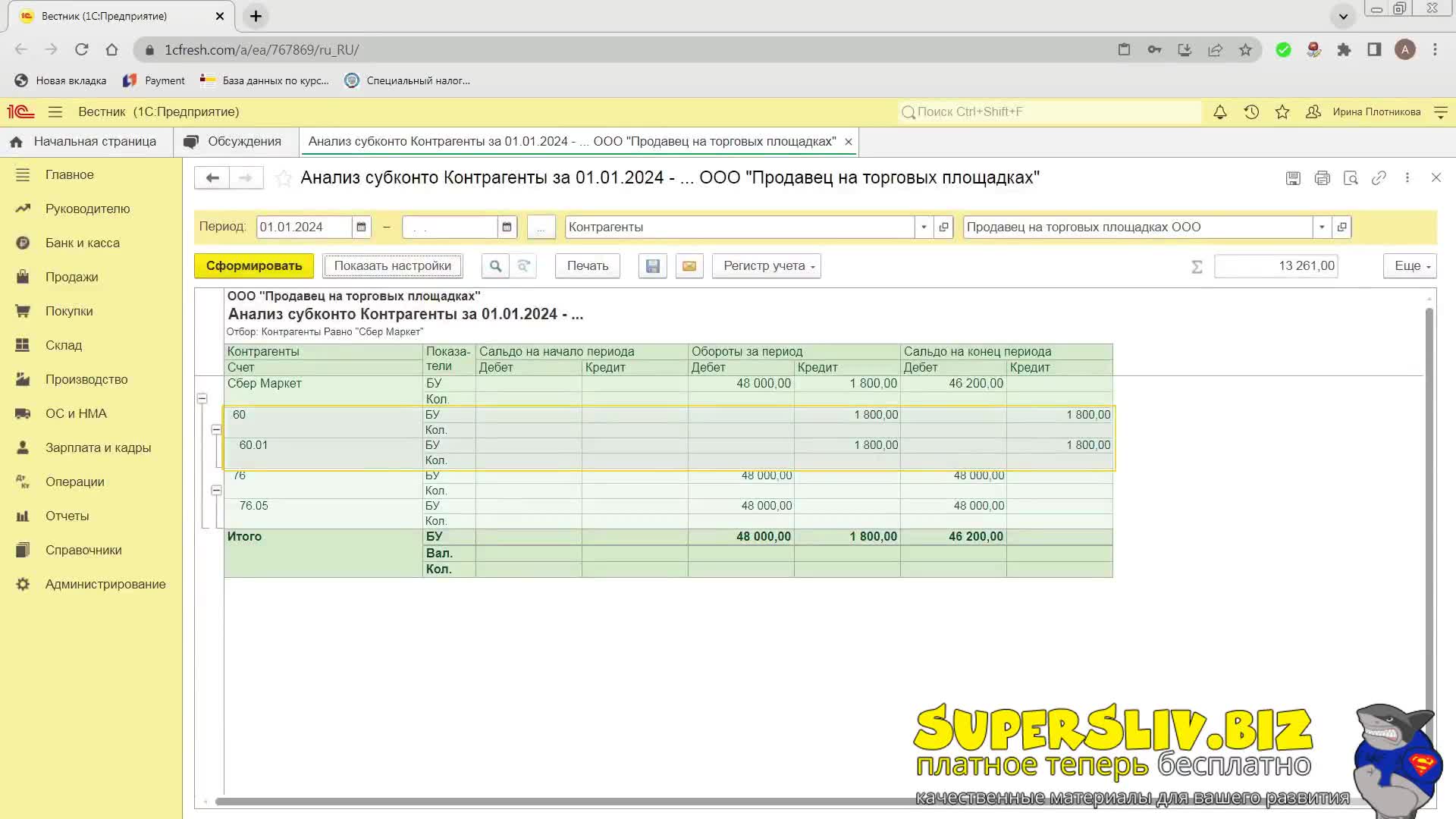Open the Payment bookmark
Viewport: 1456px width, 819px height.
pos(154,80)
